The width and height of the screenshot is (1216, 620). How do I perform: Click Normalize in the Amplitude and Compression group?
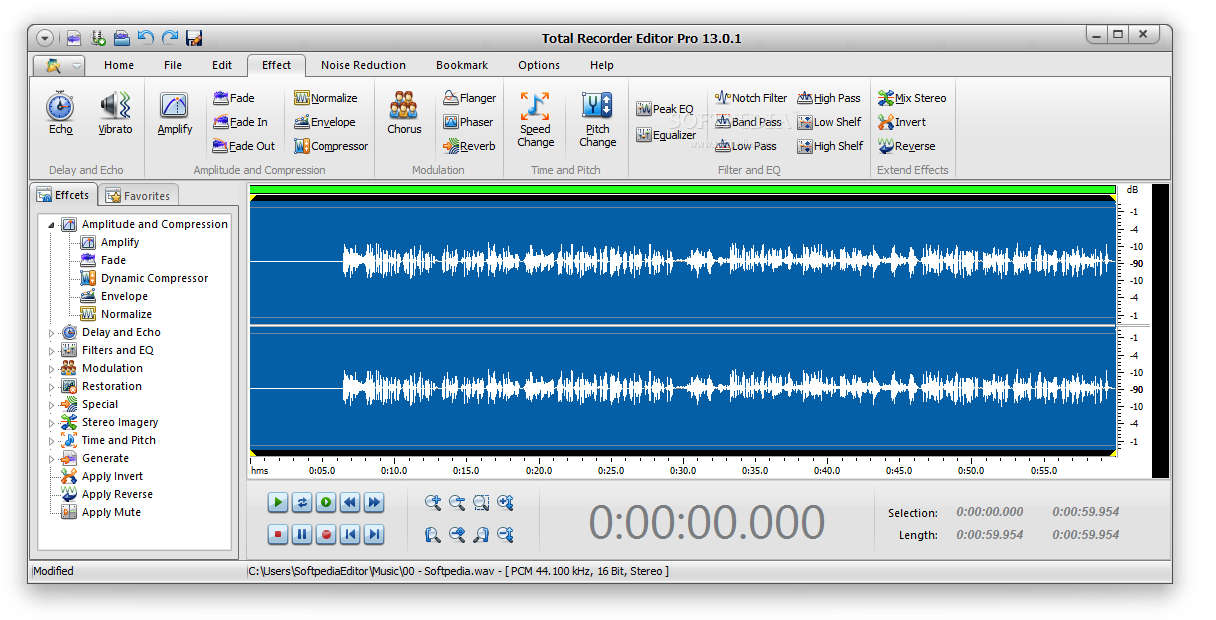pyautogui.click(x=325, y=98)
